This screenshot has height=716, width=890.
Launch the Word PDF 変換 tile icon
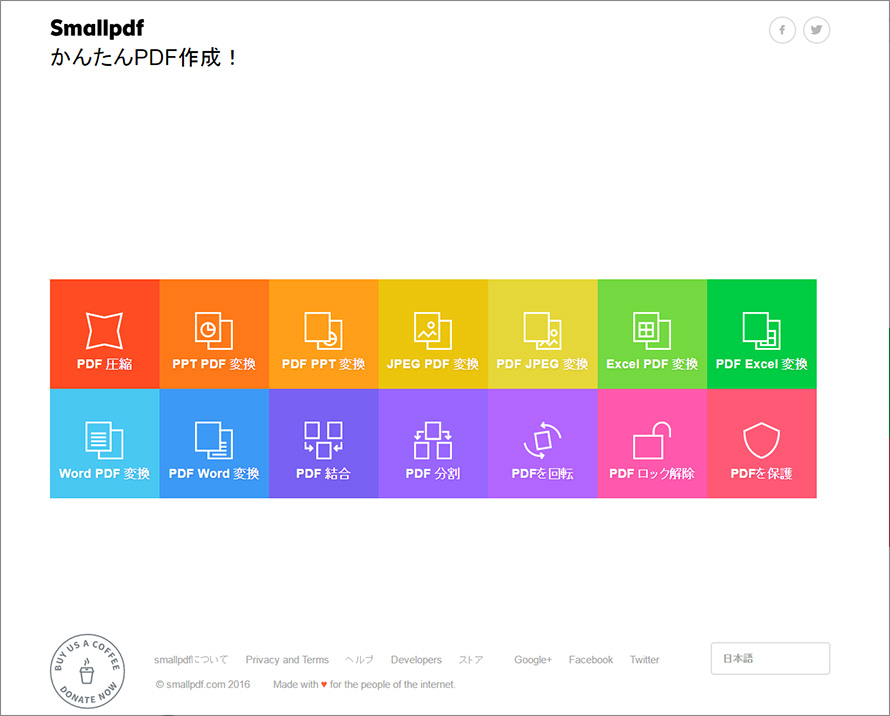point(104,439)
